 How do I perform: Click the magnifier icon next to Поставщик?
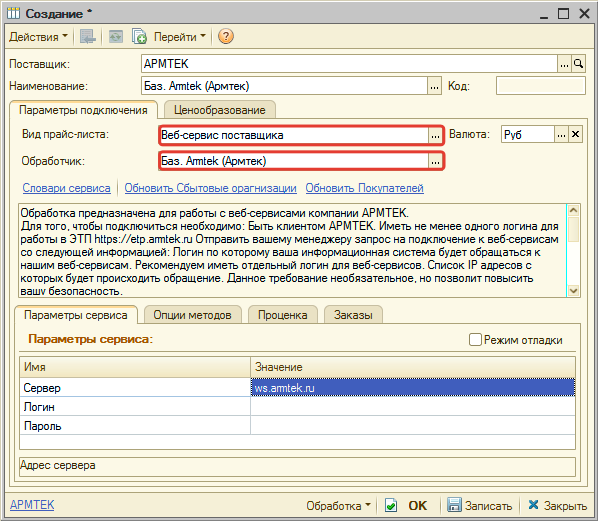[x=579, y=64]
